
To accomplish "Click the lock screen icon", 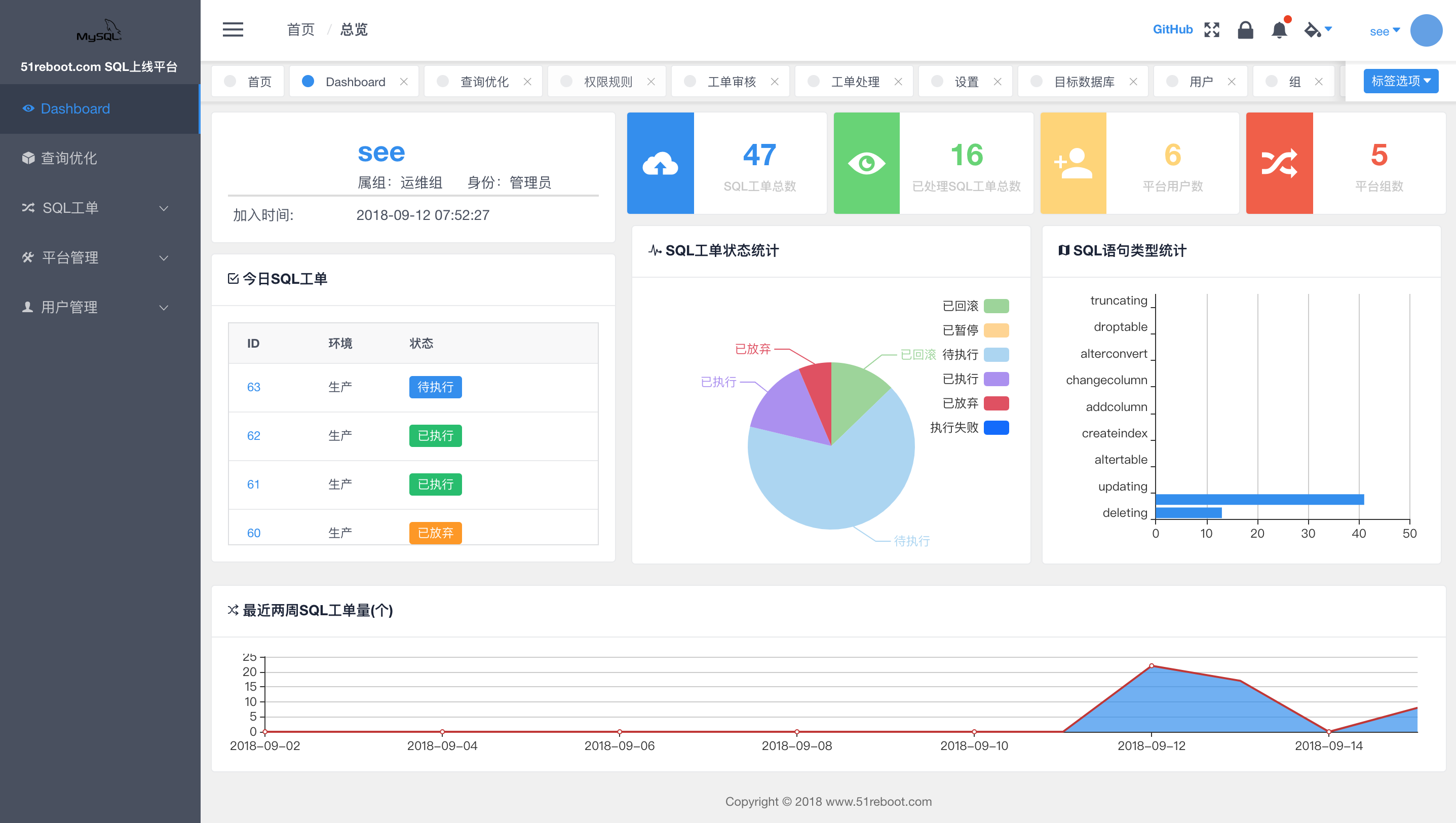I will pyautogui.click(x=1245, y=29).
